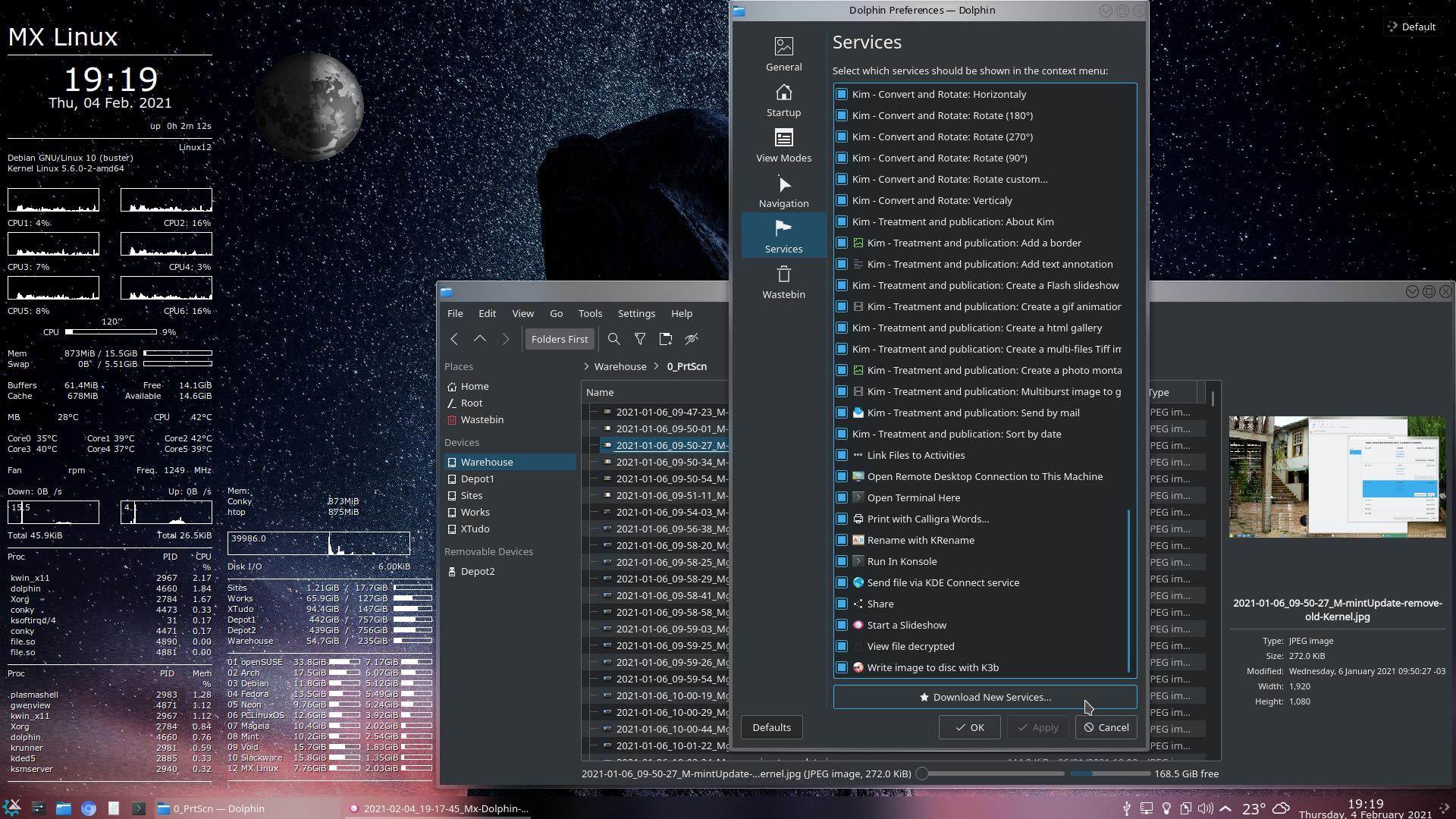Screen dimensions: 1456x819
Task: Go to Root in Places panel
Action: click(x=510, y=403)
